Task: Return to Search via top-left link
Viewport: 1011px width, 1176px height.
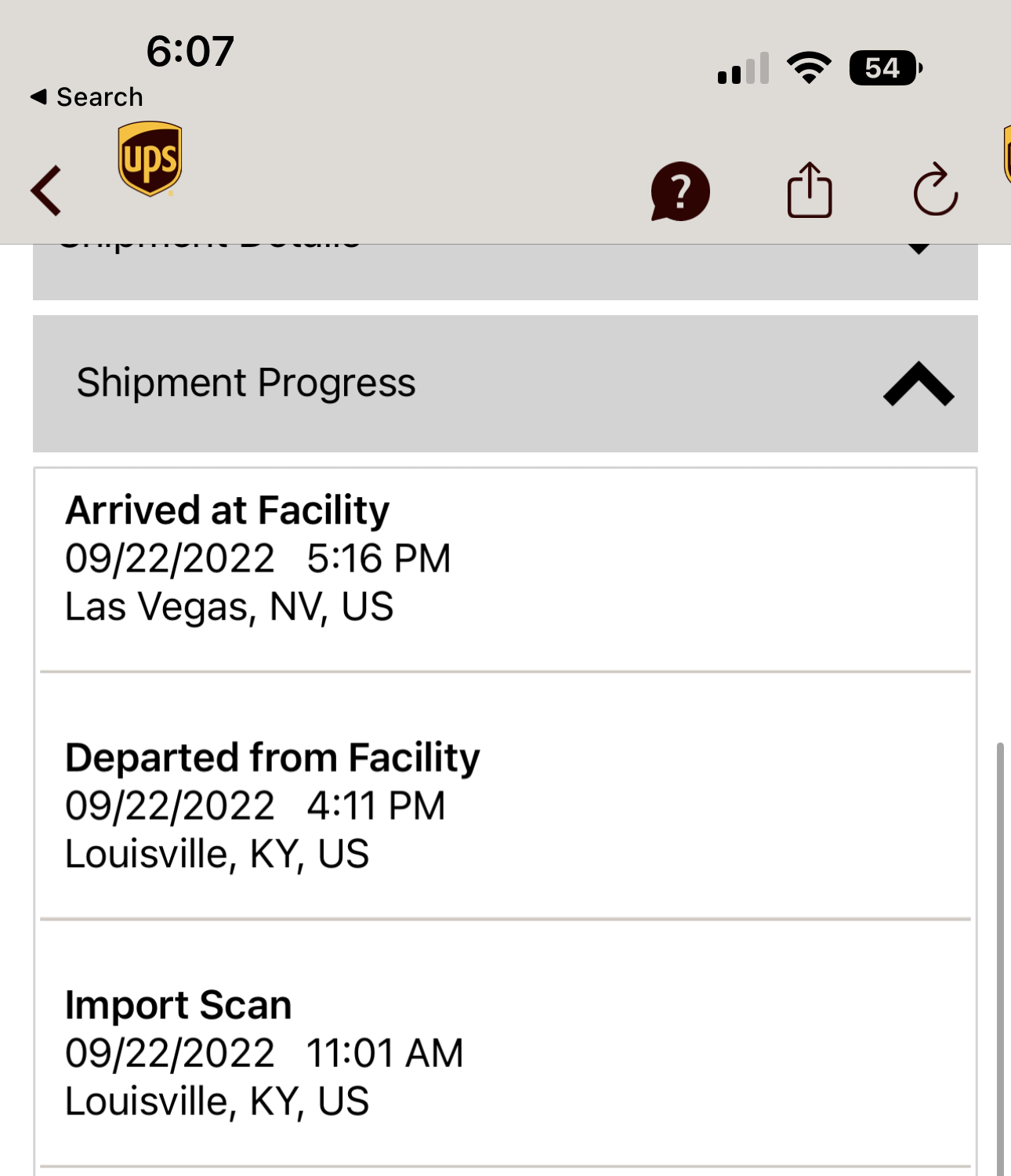Action: (x=87, y=97)
